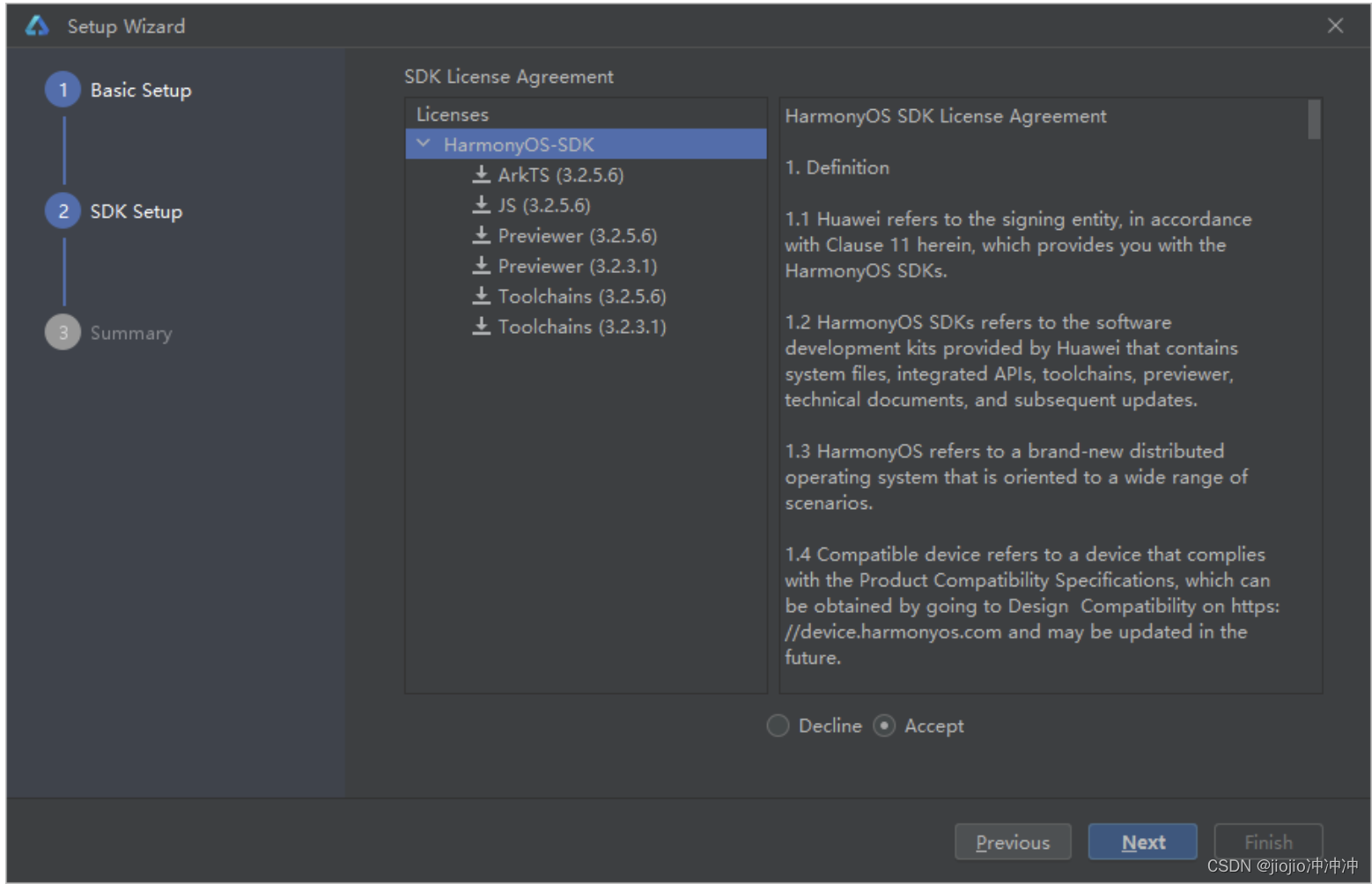Screen dimensions: 1372x884
Task: Select the ArkTS (3.2.5.6) entry
Action: pyautogui.click(x=560, y=174)
